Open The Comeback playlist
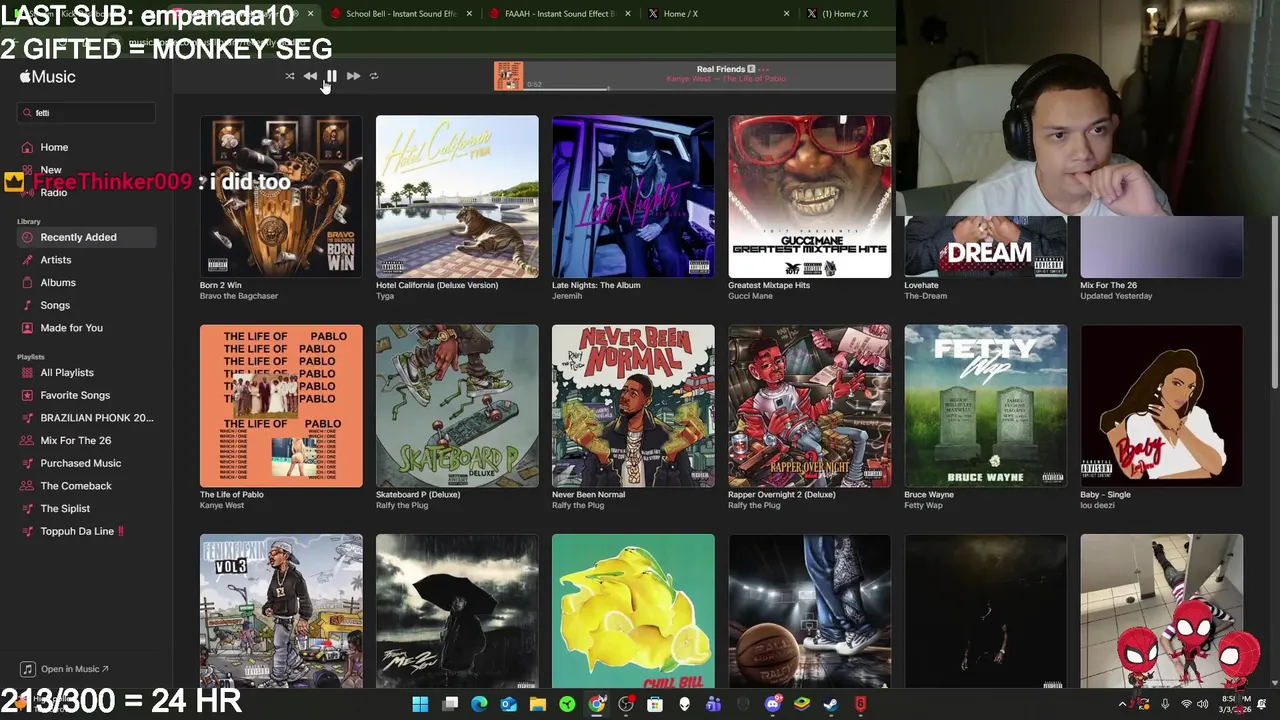The height and width of the screenshot is (720, 1280). [x=76, y=486]
